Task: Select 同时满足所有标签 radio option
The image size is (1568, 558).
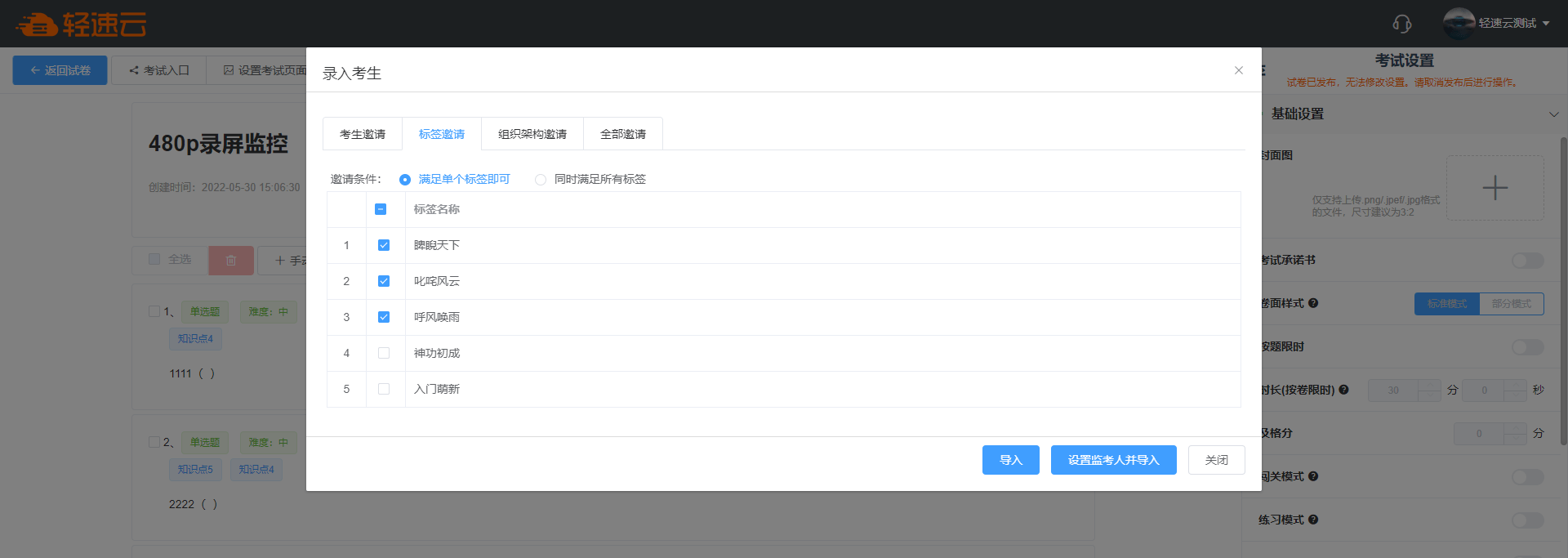Action: tap(541, 180)
